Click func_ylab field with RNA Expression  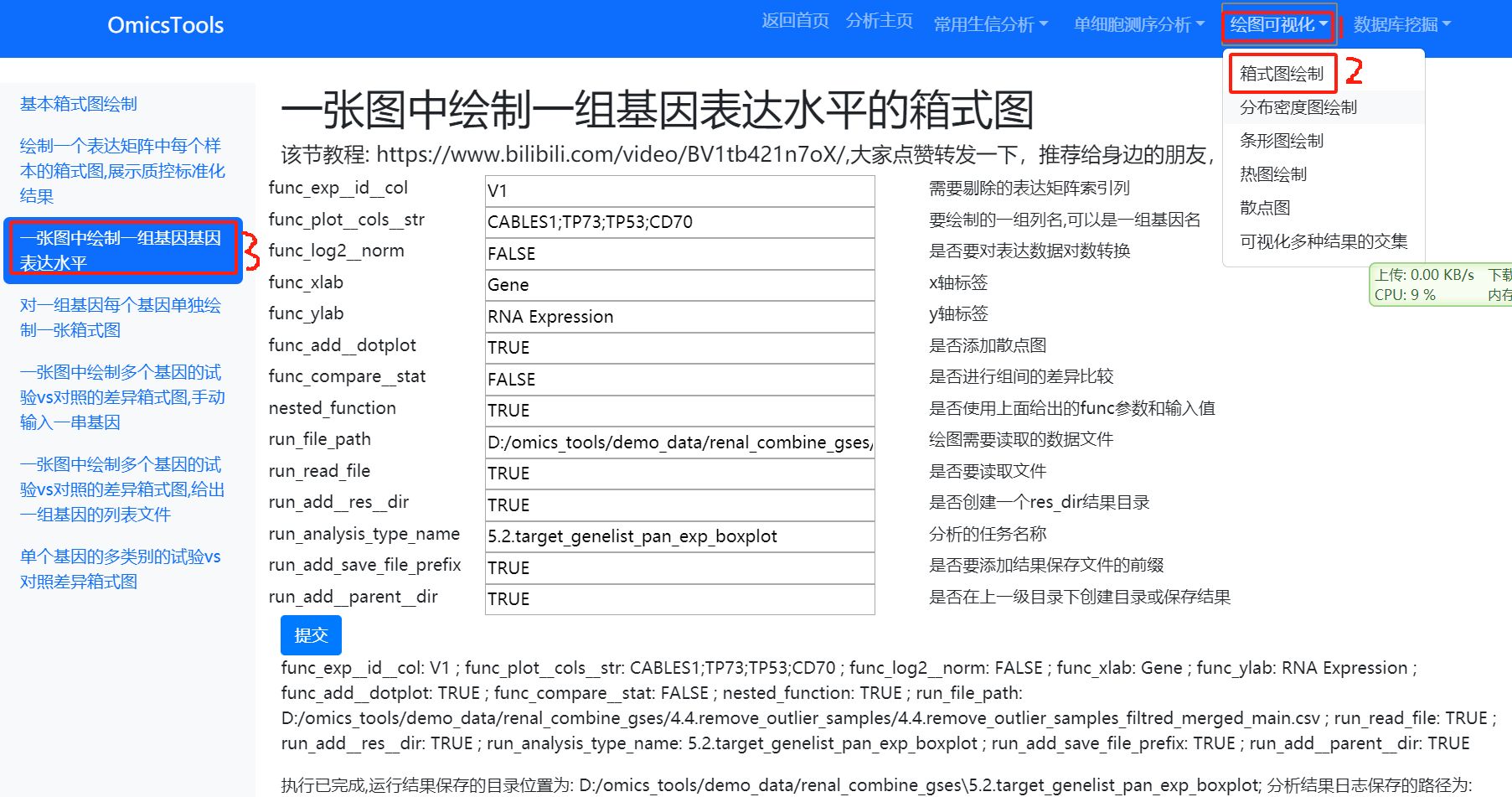680,317
